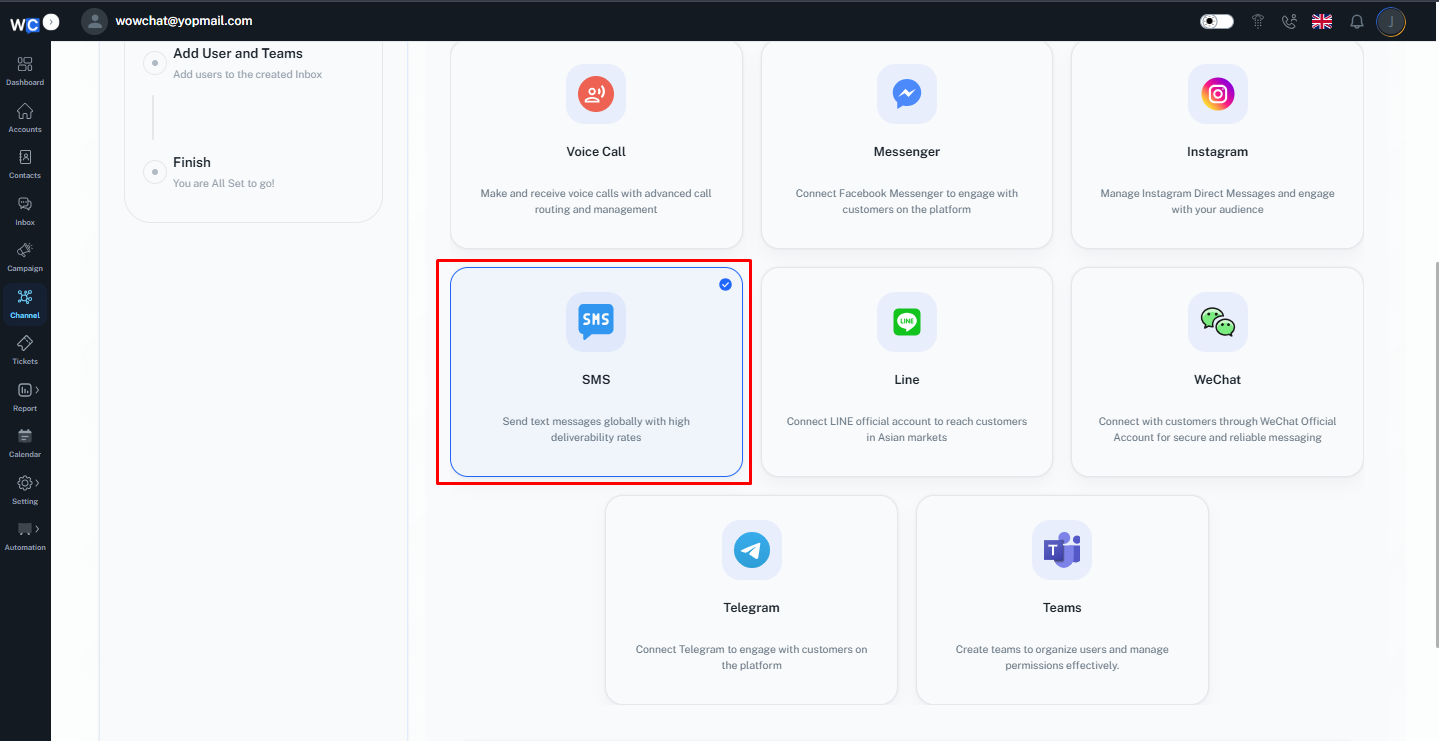
Task: Open the dial pad icon in the header
Action: point(1258,21)
